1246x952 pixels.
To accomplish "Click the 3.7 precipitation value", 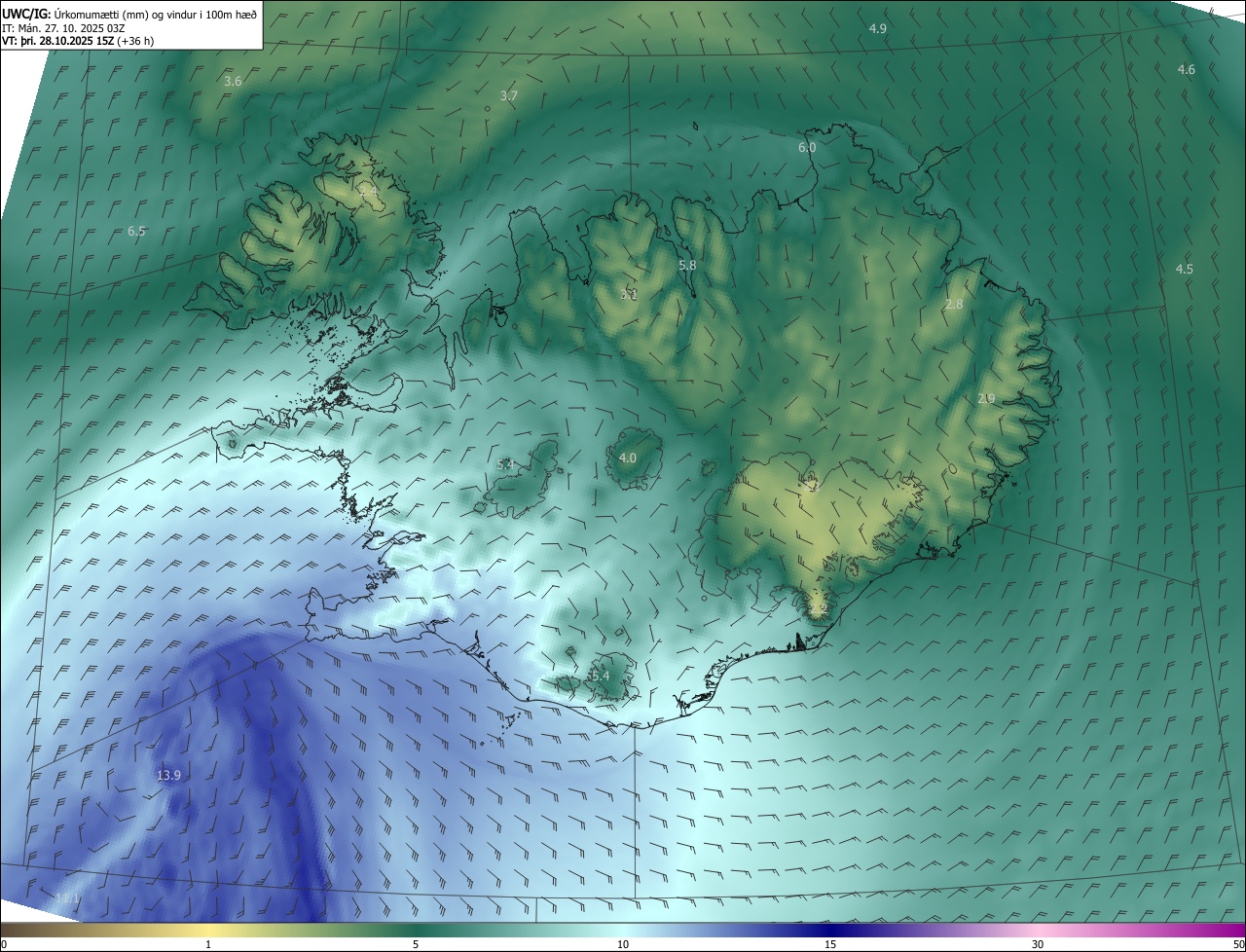I will [x=508, y=96].
